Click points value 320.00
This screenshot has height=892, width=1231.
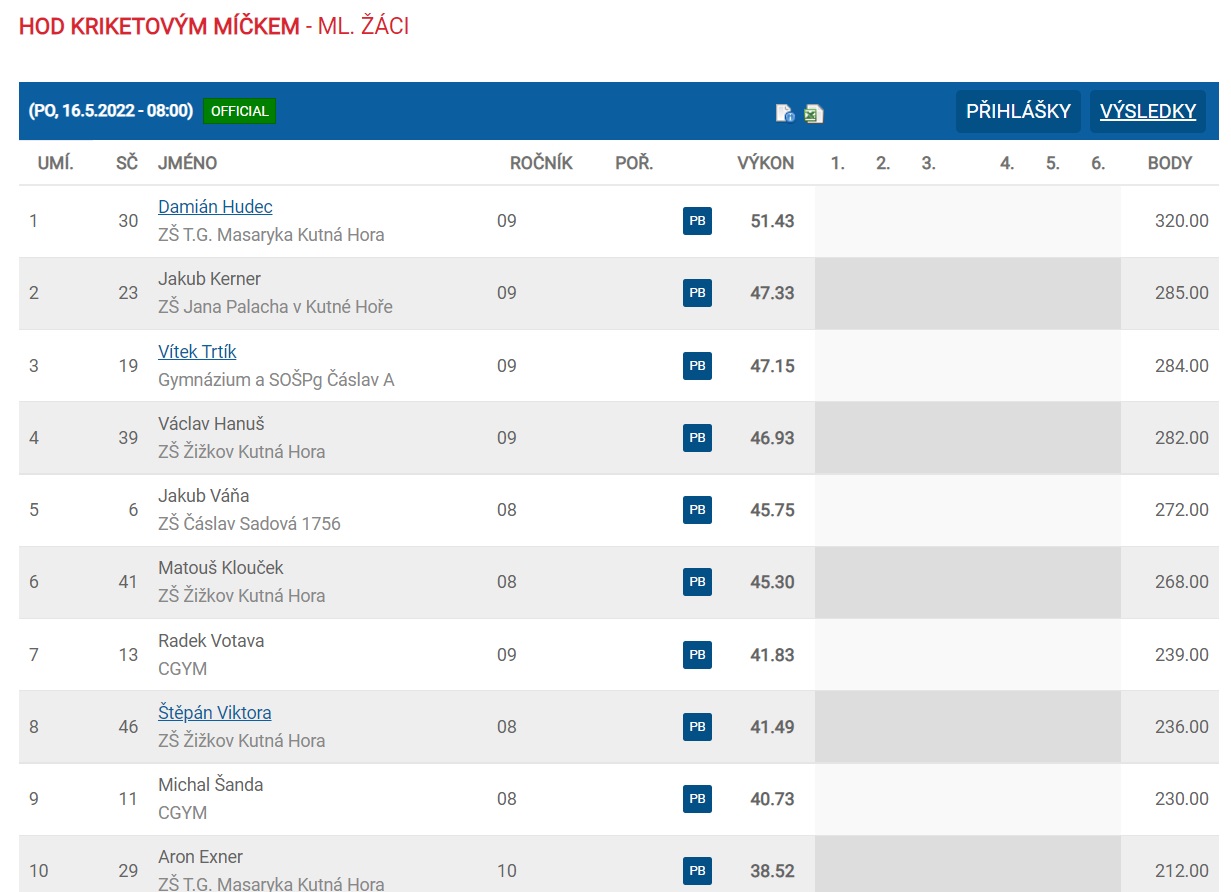pos(1182,221)
